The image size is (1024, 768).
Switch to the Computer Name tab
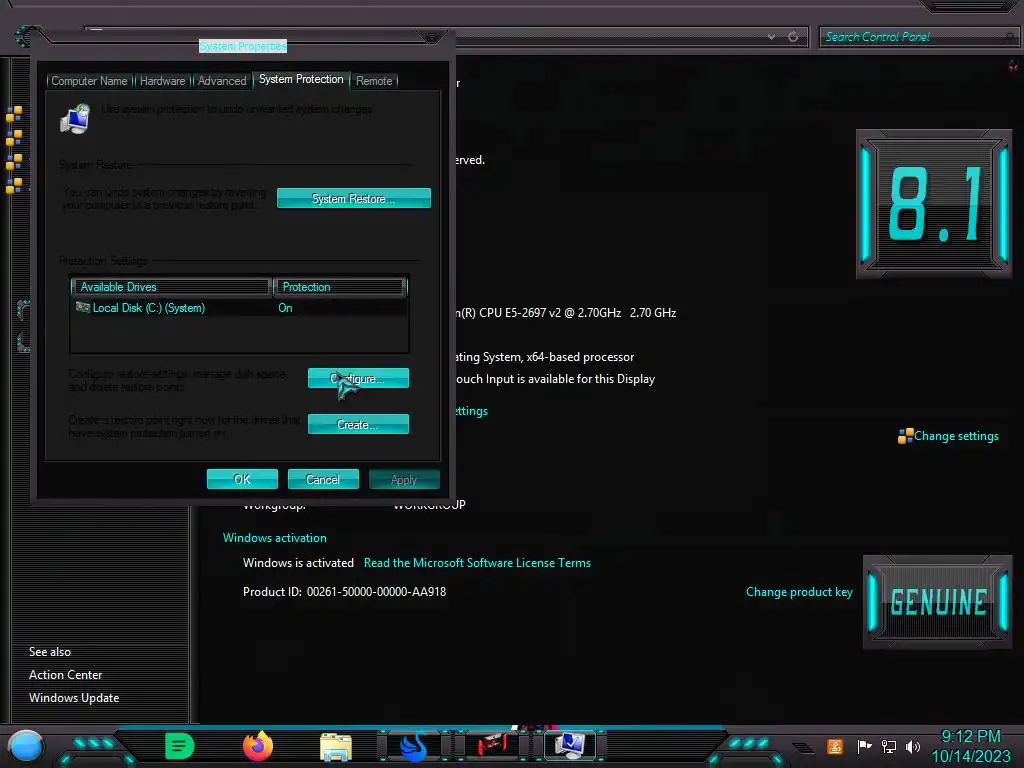(x=89, y=81)
